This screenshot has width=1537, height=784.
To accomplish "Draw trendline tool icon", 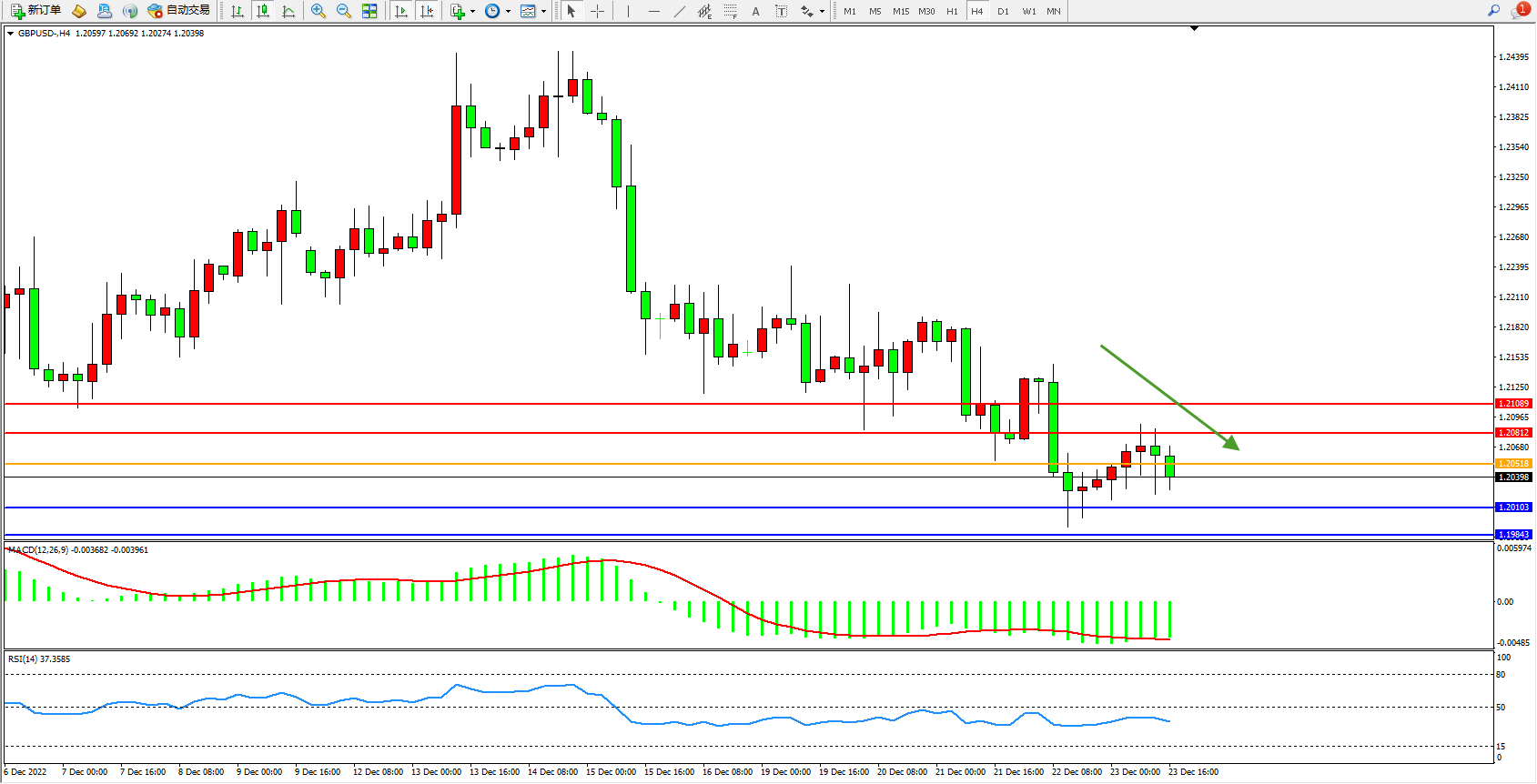I will click(x=679, y=11).
